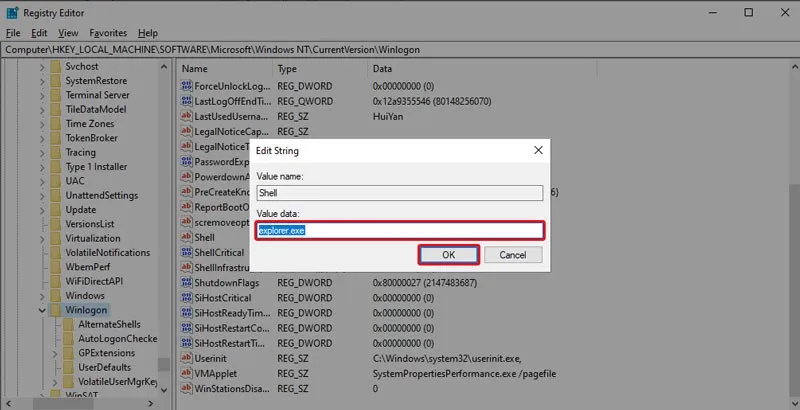Click the Winlogon folder icon
The width and height of the screenshot is (800, 410).
tap(56, 310)
